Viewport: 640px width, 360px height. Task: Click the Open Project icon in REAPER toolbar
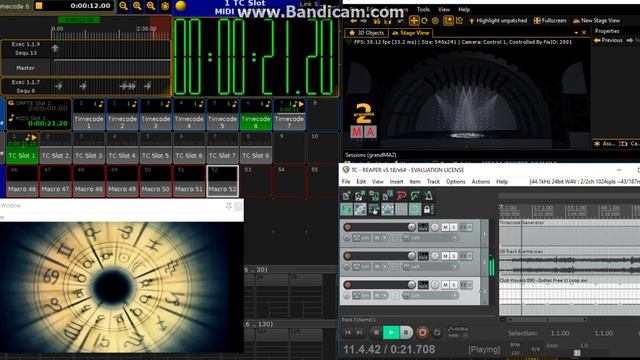point(360,196)
